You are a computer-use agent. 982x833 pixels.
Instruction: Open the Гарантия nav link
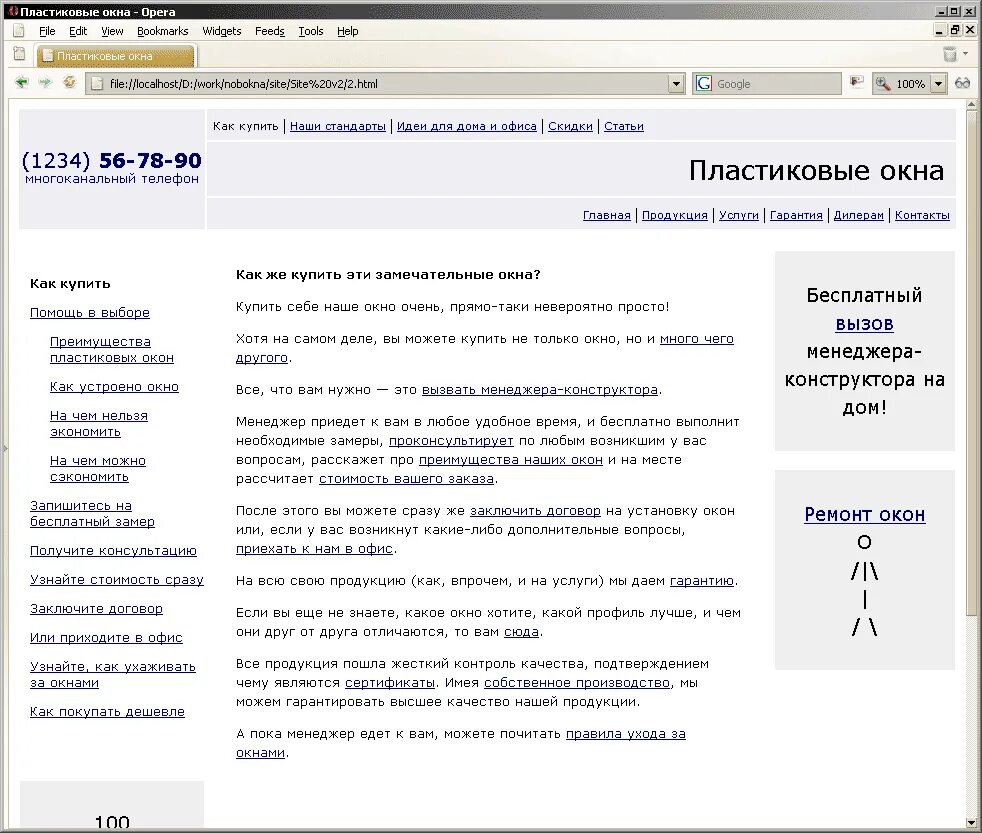click(796, 215)
